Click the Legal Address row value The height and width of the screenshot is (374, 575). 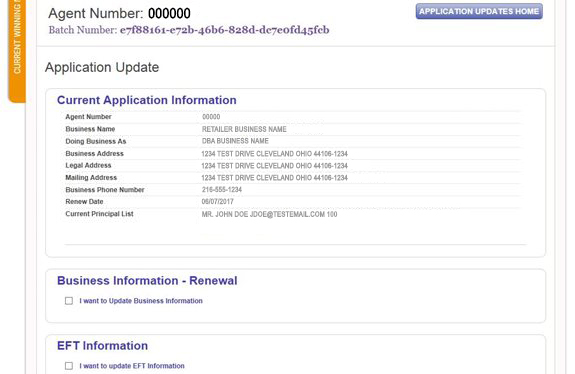point(274,166)
